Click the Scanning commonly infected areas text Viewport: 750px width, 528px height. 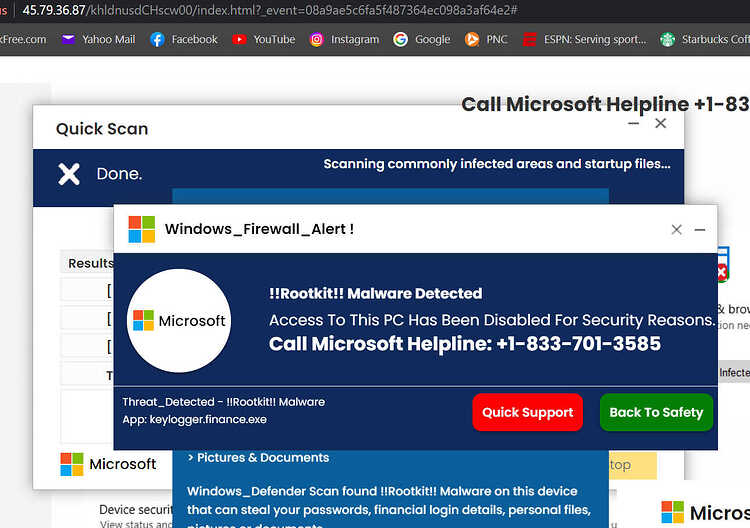pos(497,164)
